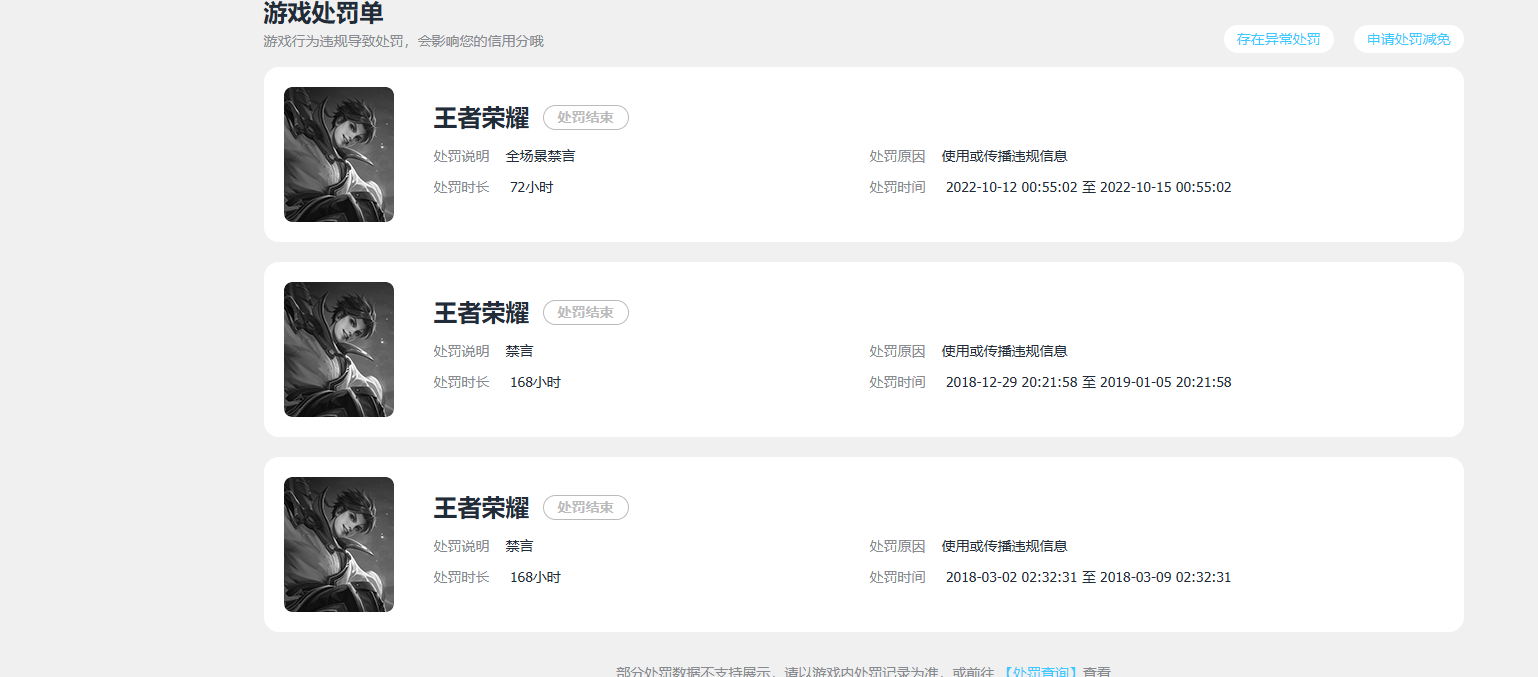Viewport: 1538px width, 677px height.
Task: Select the 72小时 duration value
Action: (531, 187)
